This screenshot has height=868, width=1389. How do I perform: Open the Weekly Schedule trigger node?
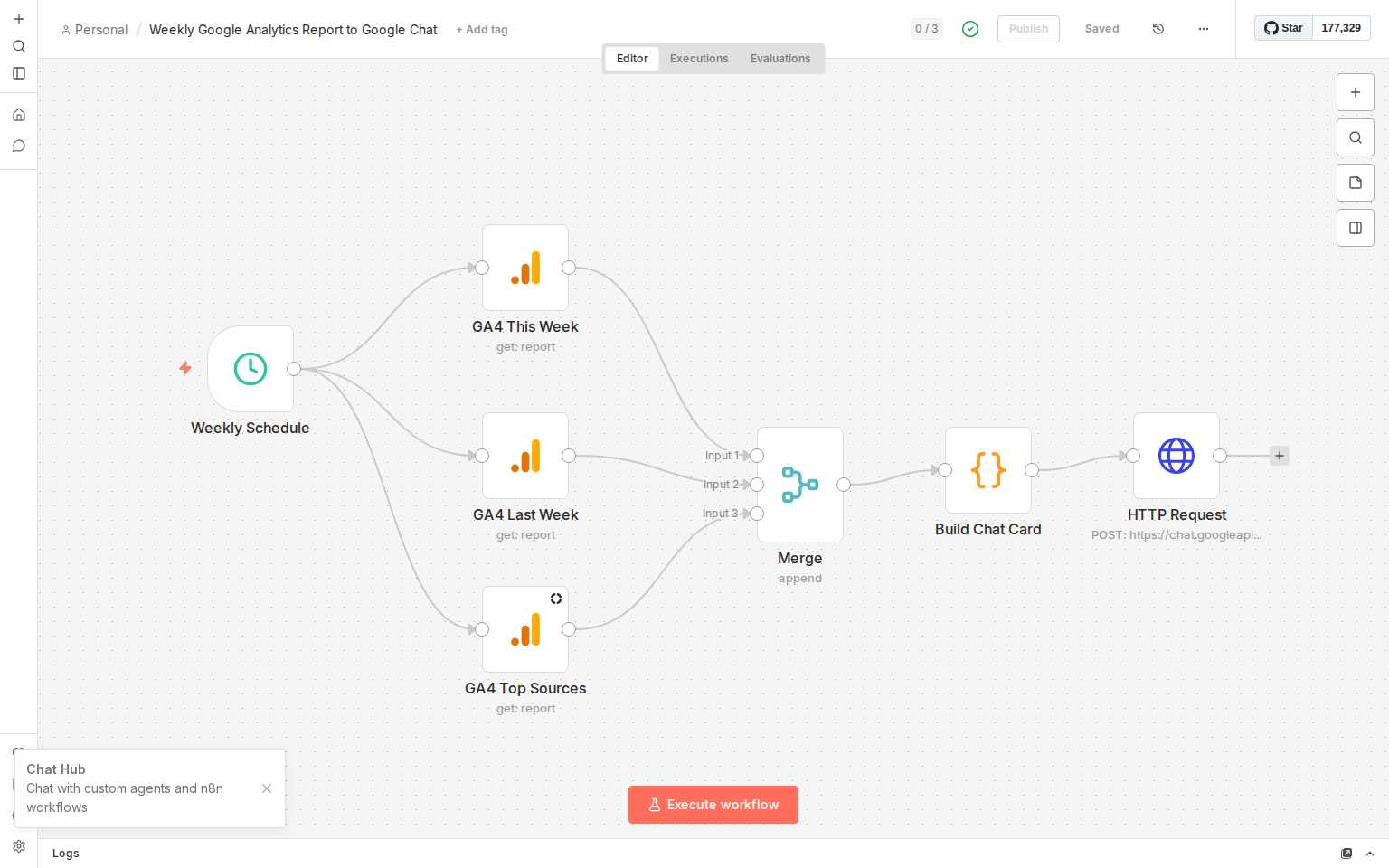tap(250, 368)
